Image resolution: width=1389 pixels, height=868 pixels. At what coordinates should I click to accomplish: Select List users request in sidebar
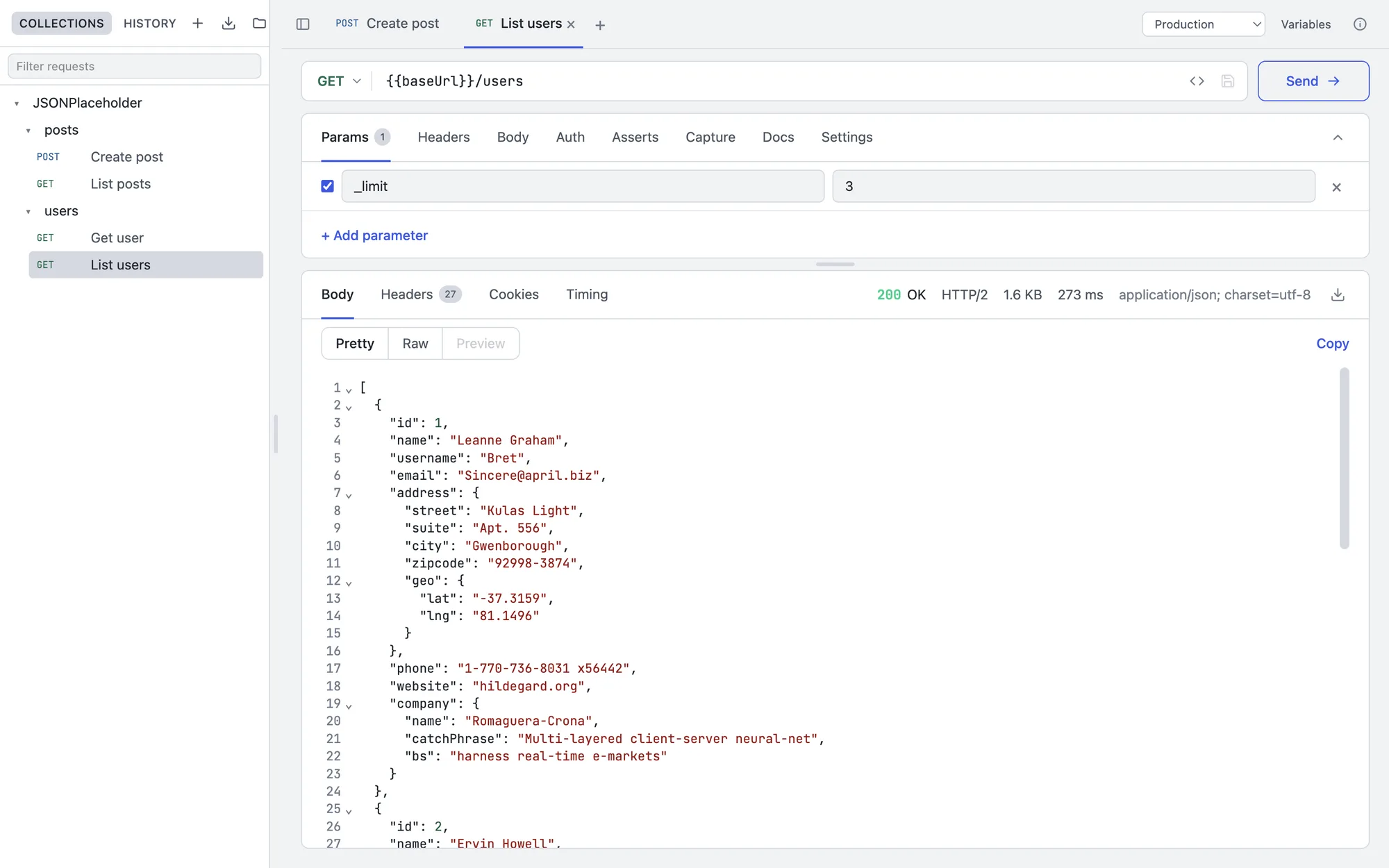pos(146,265)
